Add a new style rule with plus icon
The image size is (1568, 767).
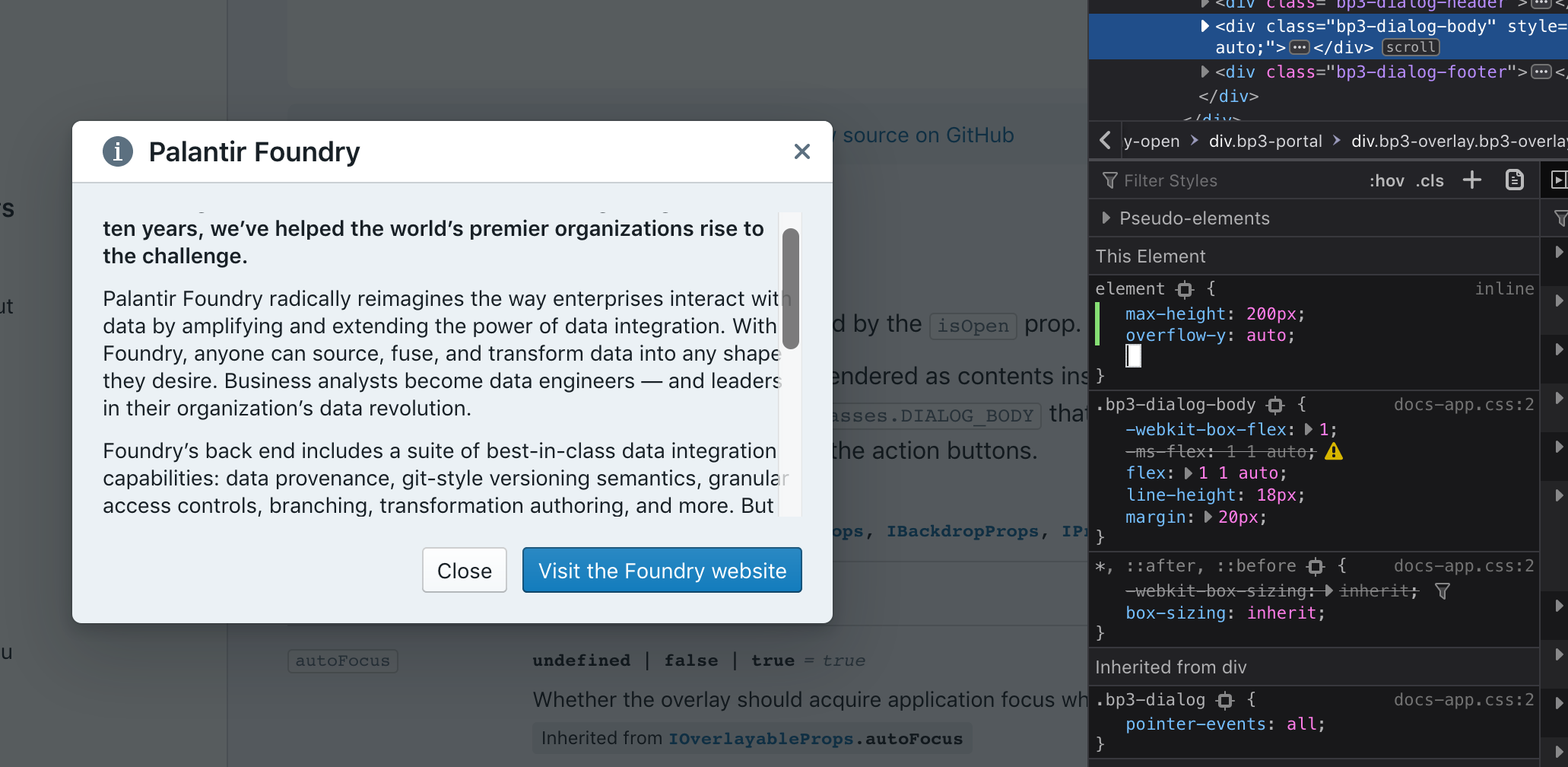1472,180
